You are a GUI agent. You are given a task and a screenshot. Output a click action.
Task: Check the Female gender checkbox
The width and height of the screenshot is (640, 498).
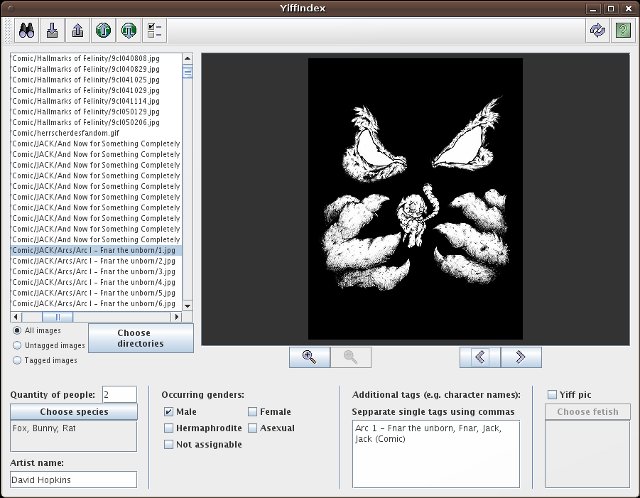(252, 411)
